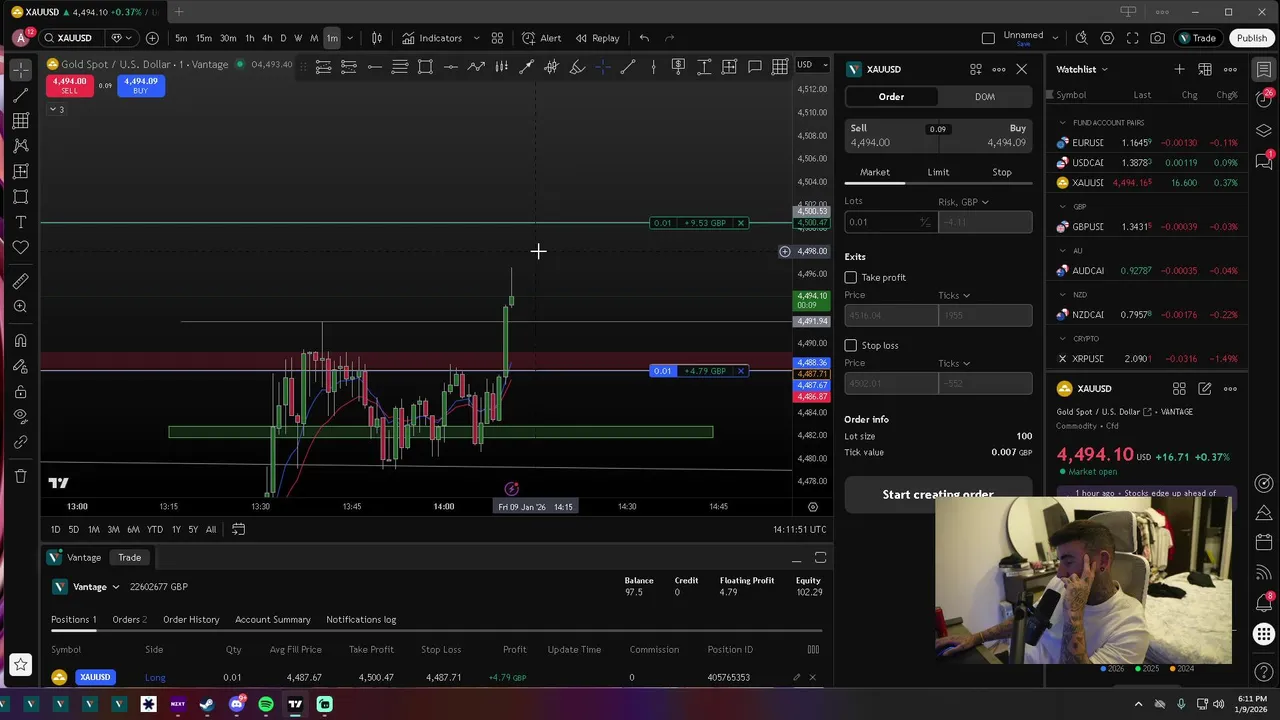Enter fullscreen mode
This screenshot has width=1280, height=720.
point(1132,38)
